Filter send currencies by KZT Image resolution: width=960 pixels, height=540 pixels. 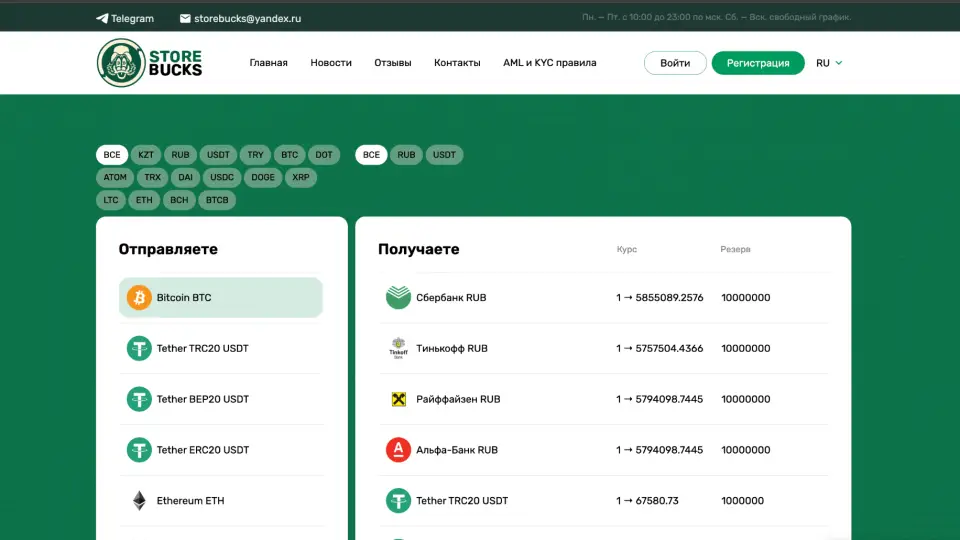[x=146, y=155]
